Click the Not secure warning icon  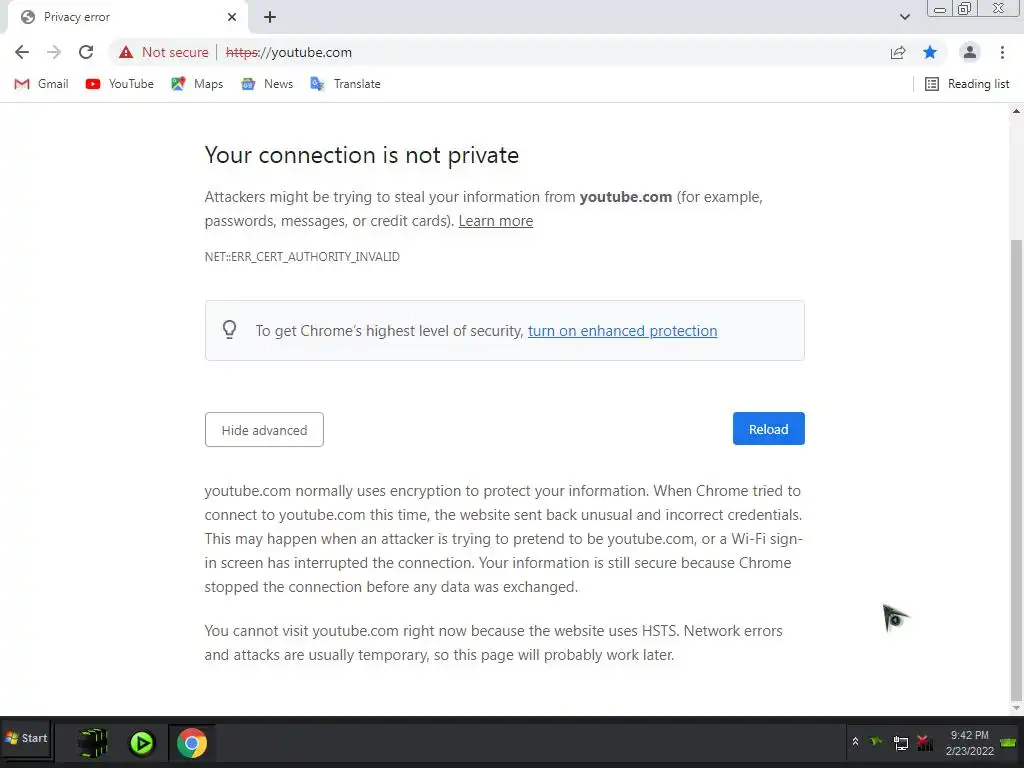click(125, 52)
